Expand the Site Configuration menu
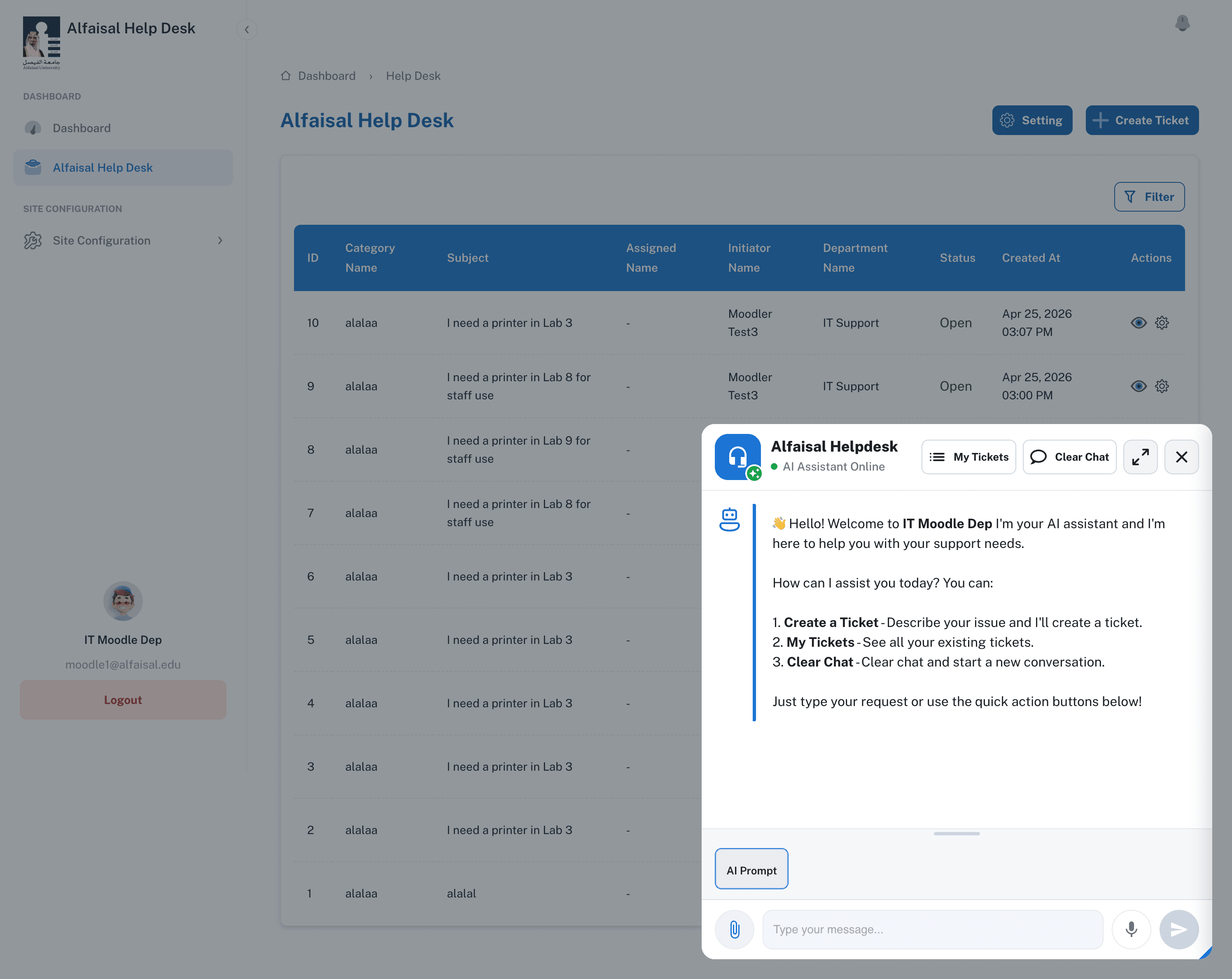 [123, 240]
